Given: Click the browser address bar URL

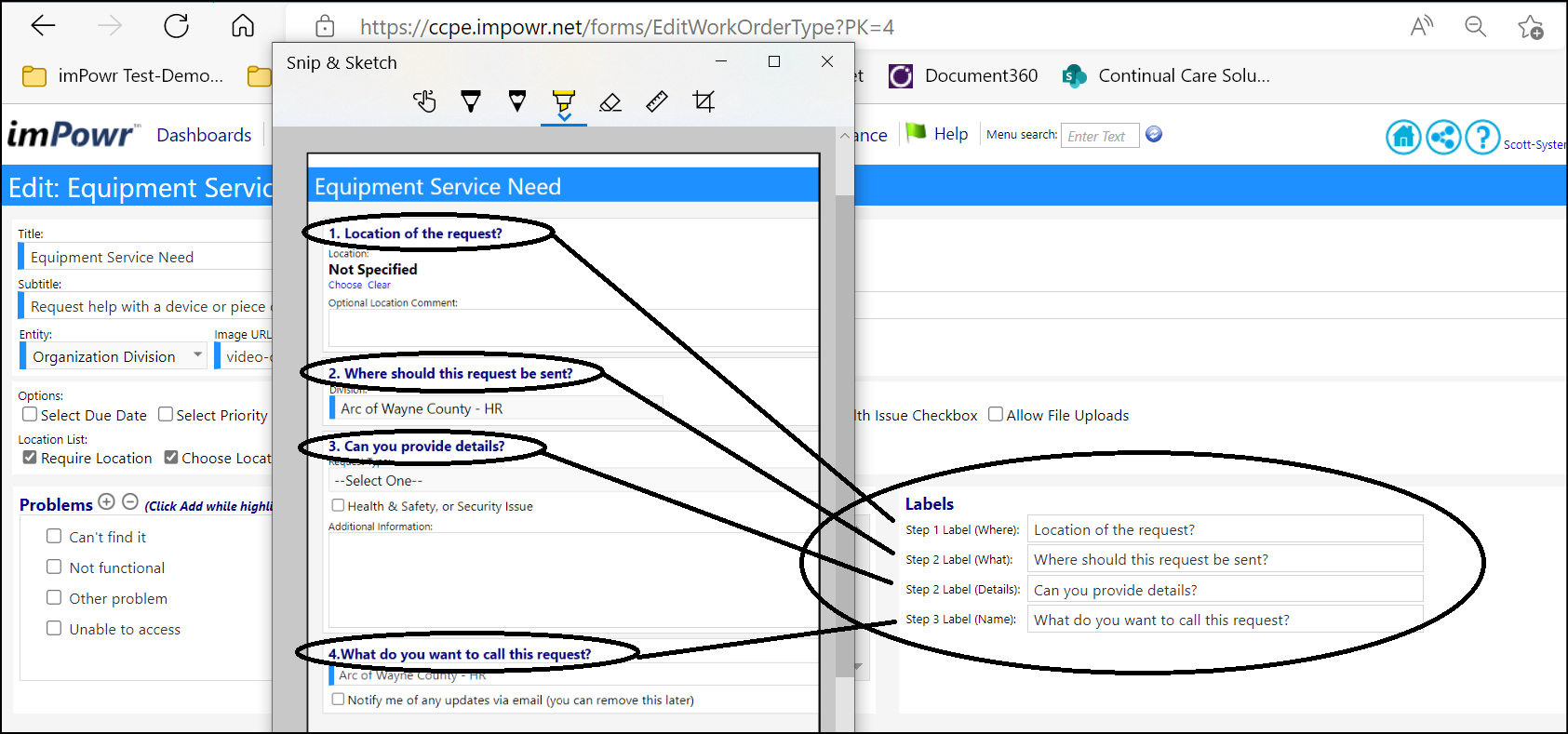Looking at the screenshot, I should pyautogui.click(x=627, y=27).
